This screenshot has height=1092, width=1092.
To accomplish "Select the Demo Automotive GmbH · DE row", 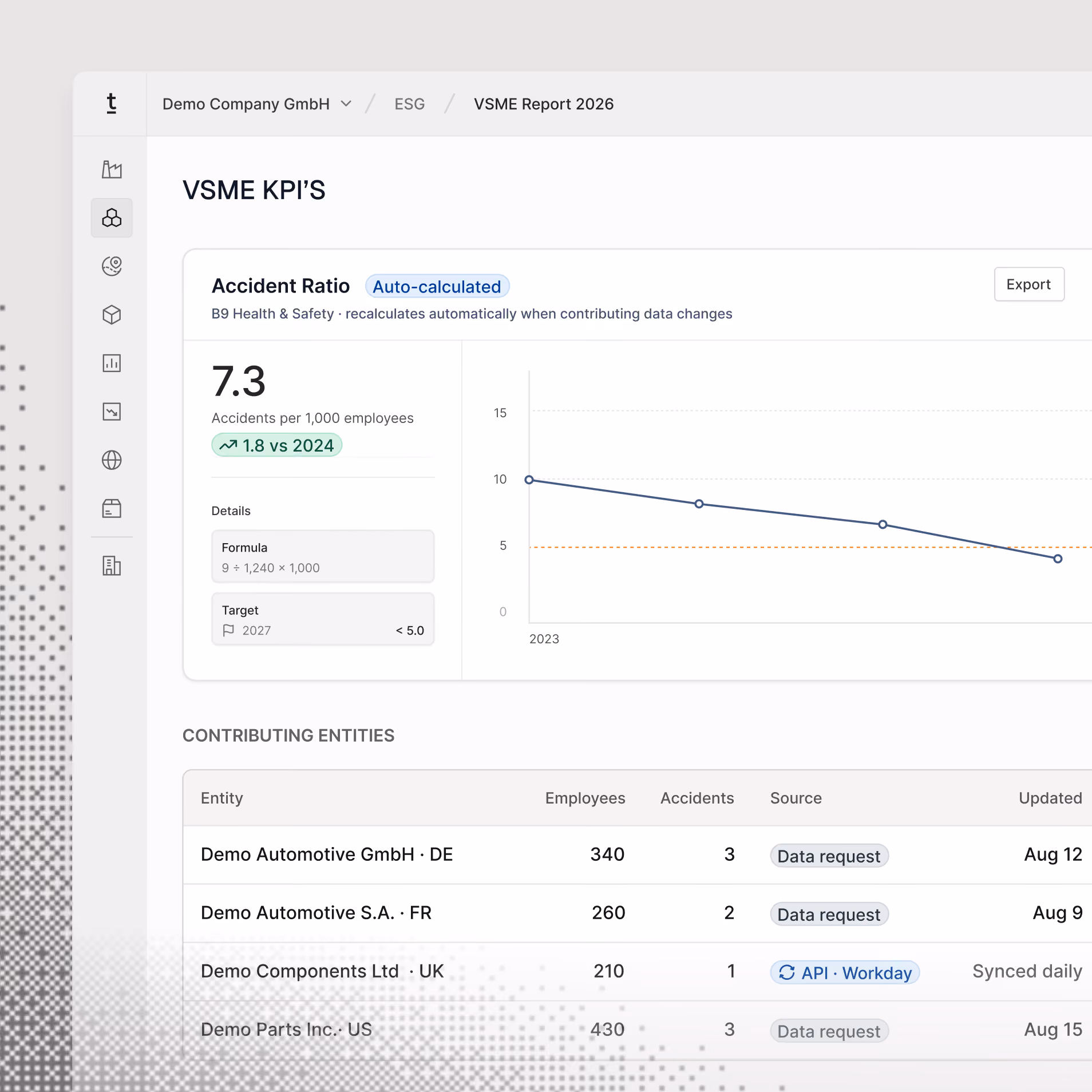I will (x=638, y=855).
